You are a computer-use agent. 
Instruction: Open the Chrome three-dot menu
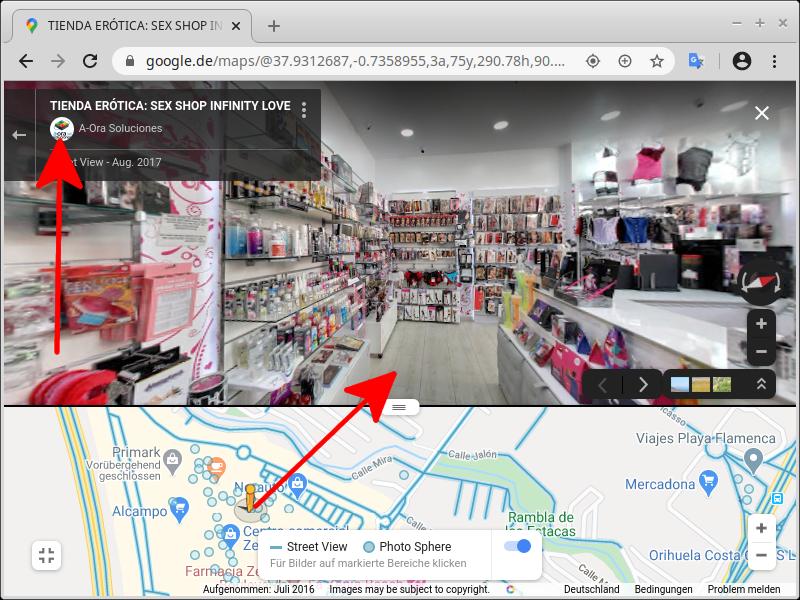click(775, 61)
